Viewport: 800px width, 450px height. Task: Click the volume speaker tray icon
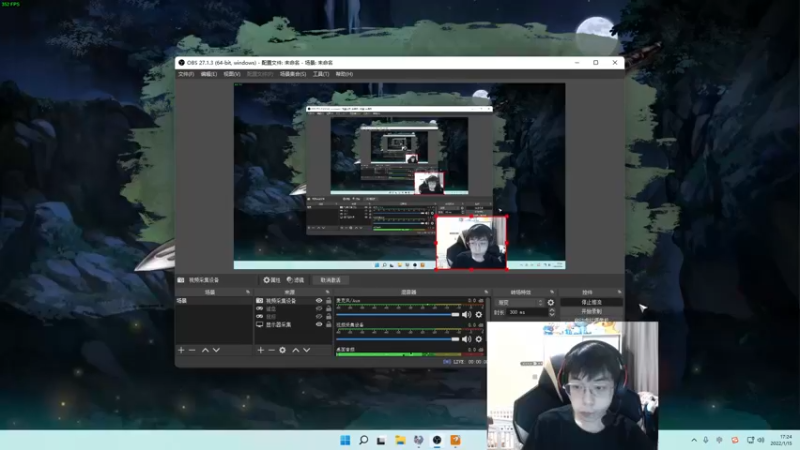tap(761, 440)
